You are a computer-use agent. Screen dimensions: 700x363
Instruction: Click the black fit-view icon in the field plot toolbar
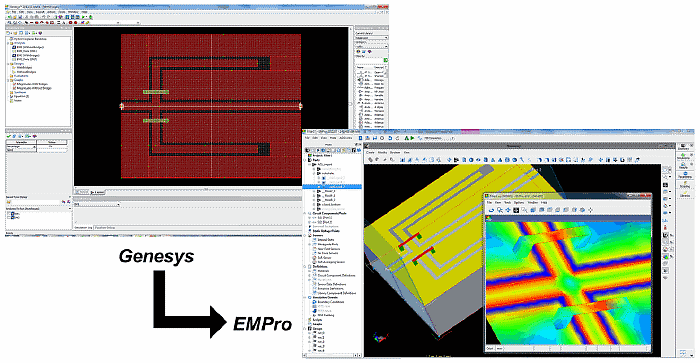[516, 210]
